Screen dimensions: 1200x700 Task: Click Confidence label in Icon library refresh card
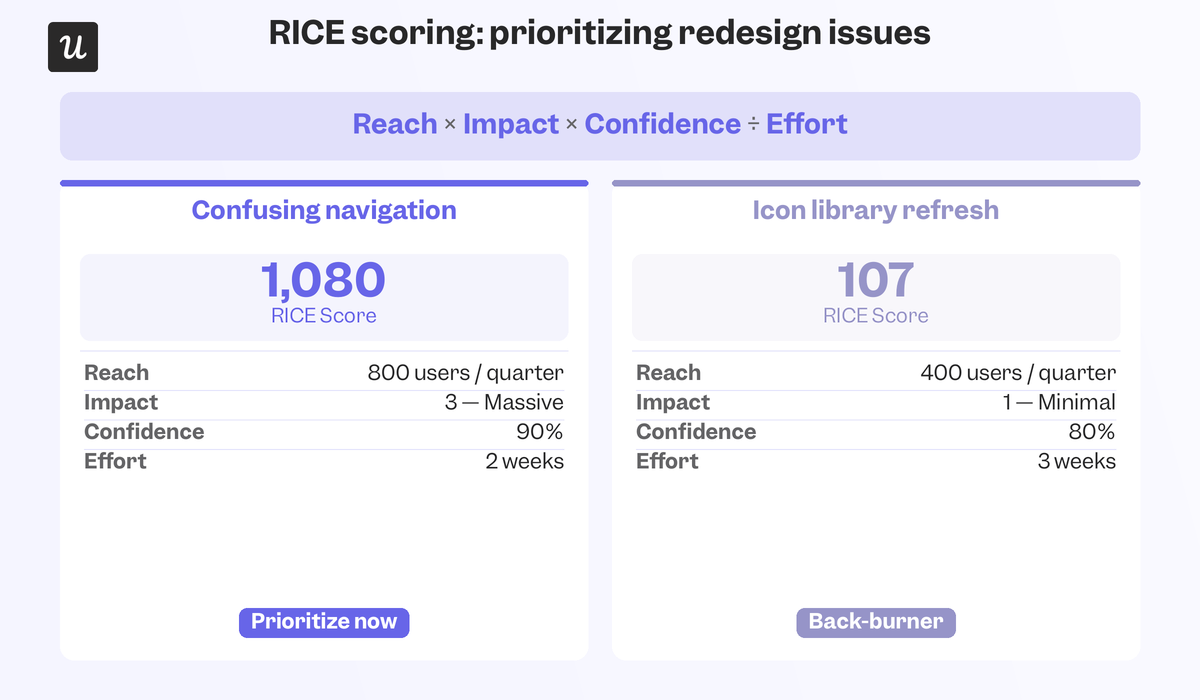point(696,432)
